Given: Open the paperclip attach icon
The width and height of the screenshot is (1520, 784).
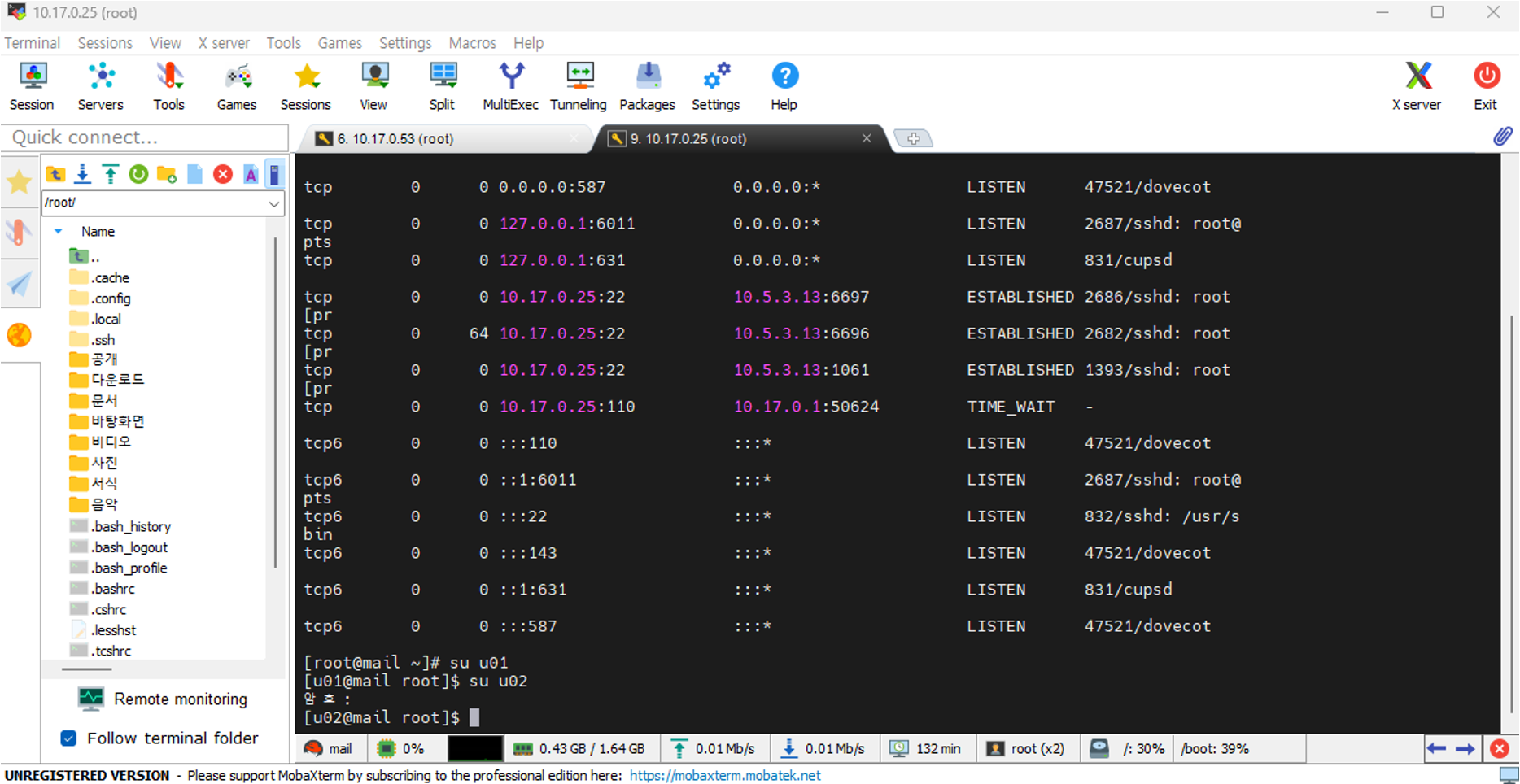Looking at the screenshot, I should click(1502, 137).
